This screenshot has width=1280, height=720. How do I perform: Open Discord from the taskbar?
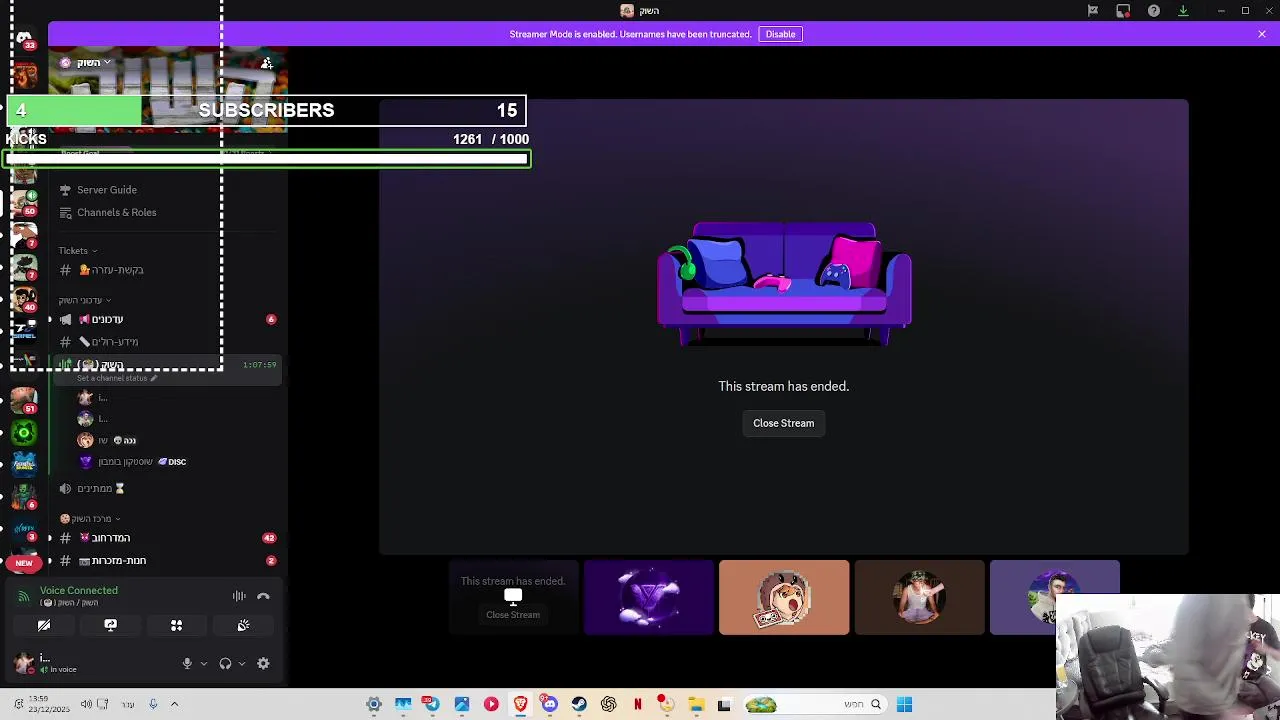[x=549, y=704]
